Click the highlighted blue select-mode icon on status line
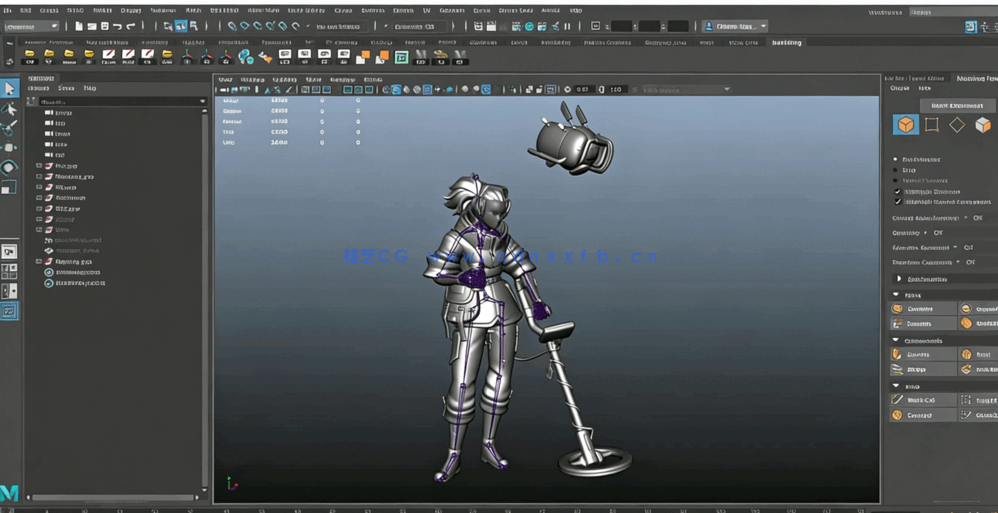 181,26
